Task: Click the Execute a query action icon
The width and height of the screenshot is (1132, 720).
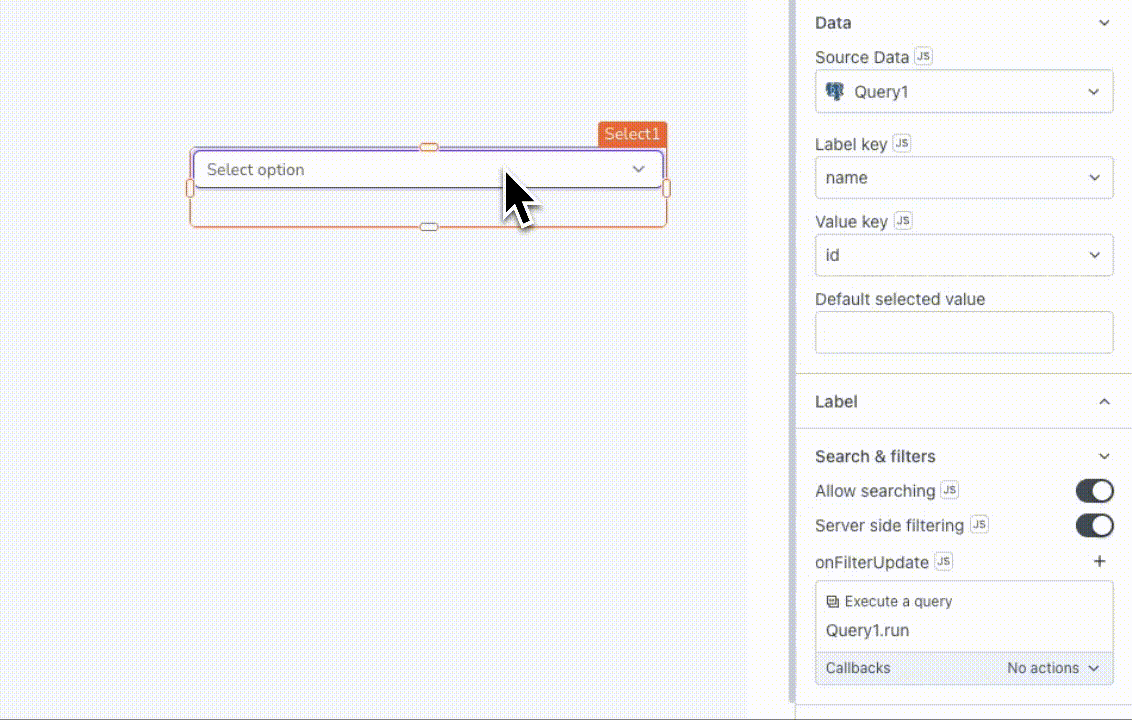Action: 833,600
